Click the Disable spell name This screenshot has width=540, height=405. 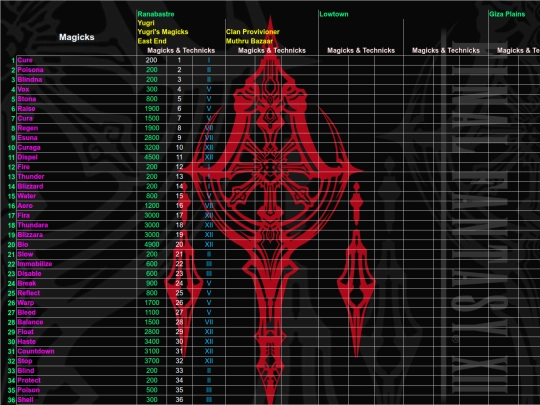click(30, 273)
